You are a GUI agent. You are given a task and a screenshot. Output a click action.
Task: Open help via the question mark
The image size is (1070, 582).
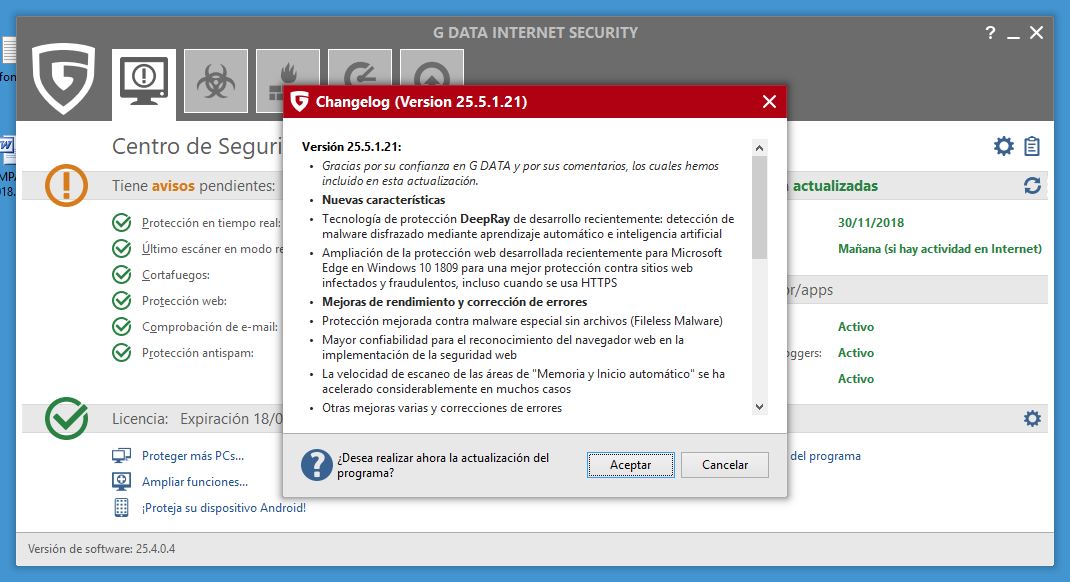pyautogui.click(x=989, y=32)
